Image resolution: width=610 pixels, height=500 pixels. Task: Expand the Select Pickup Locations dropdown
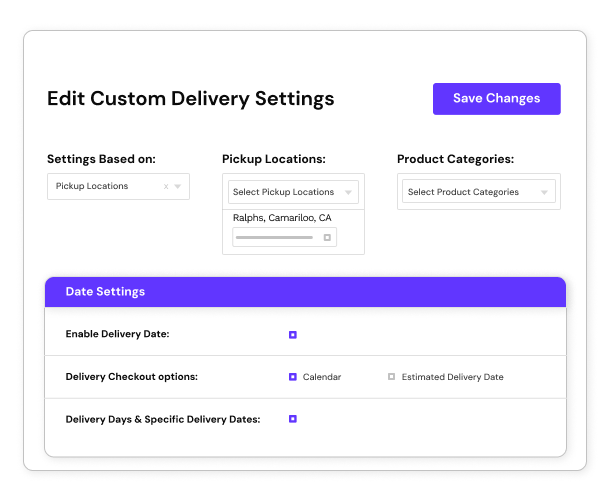[293, 192]
